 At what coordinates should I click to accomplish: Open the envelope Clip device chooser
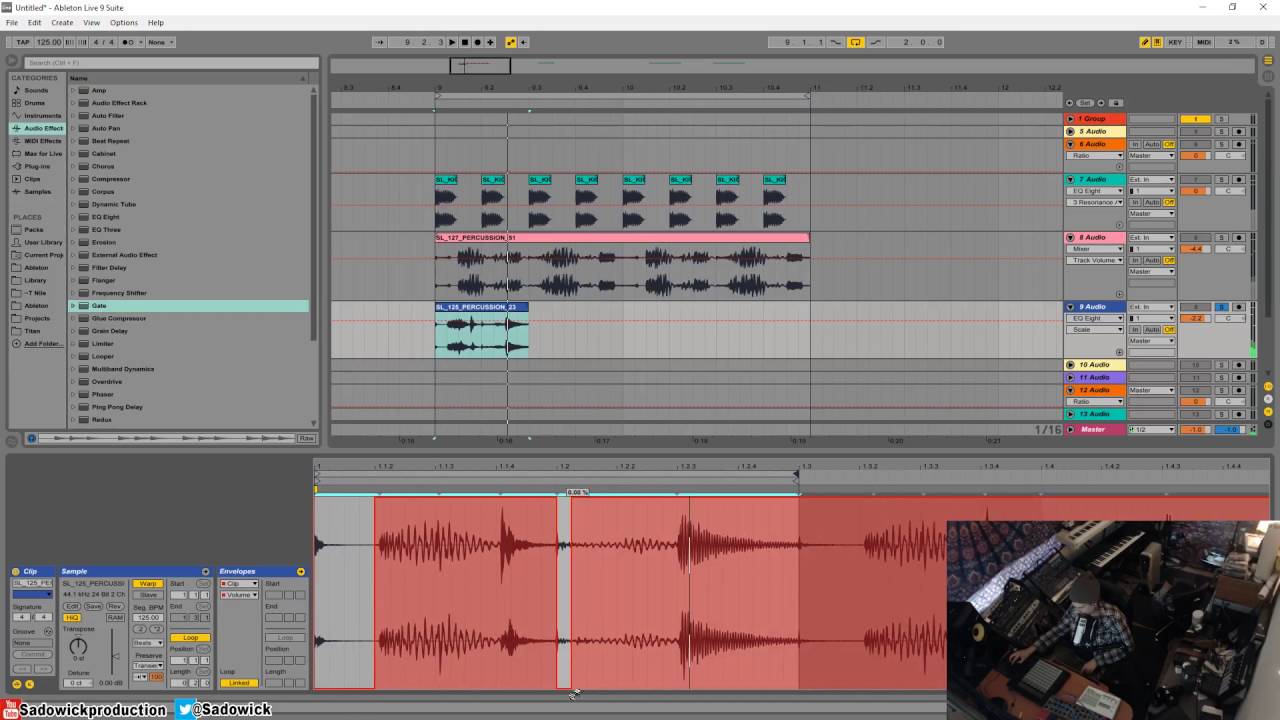click(240, 583)
